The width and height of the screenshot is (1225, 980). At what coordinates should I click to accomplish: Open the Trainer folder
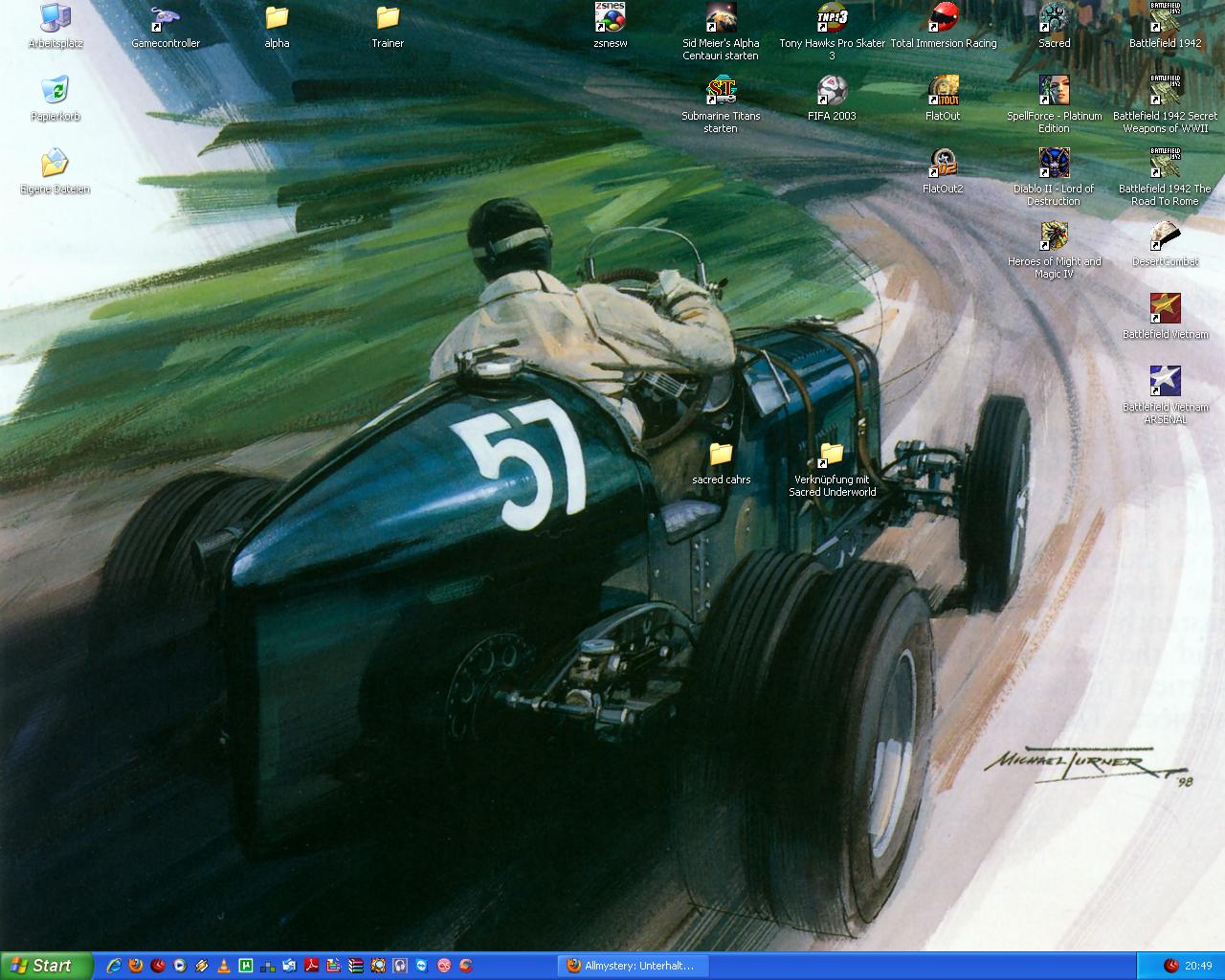(x=388, y=27)
